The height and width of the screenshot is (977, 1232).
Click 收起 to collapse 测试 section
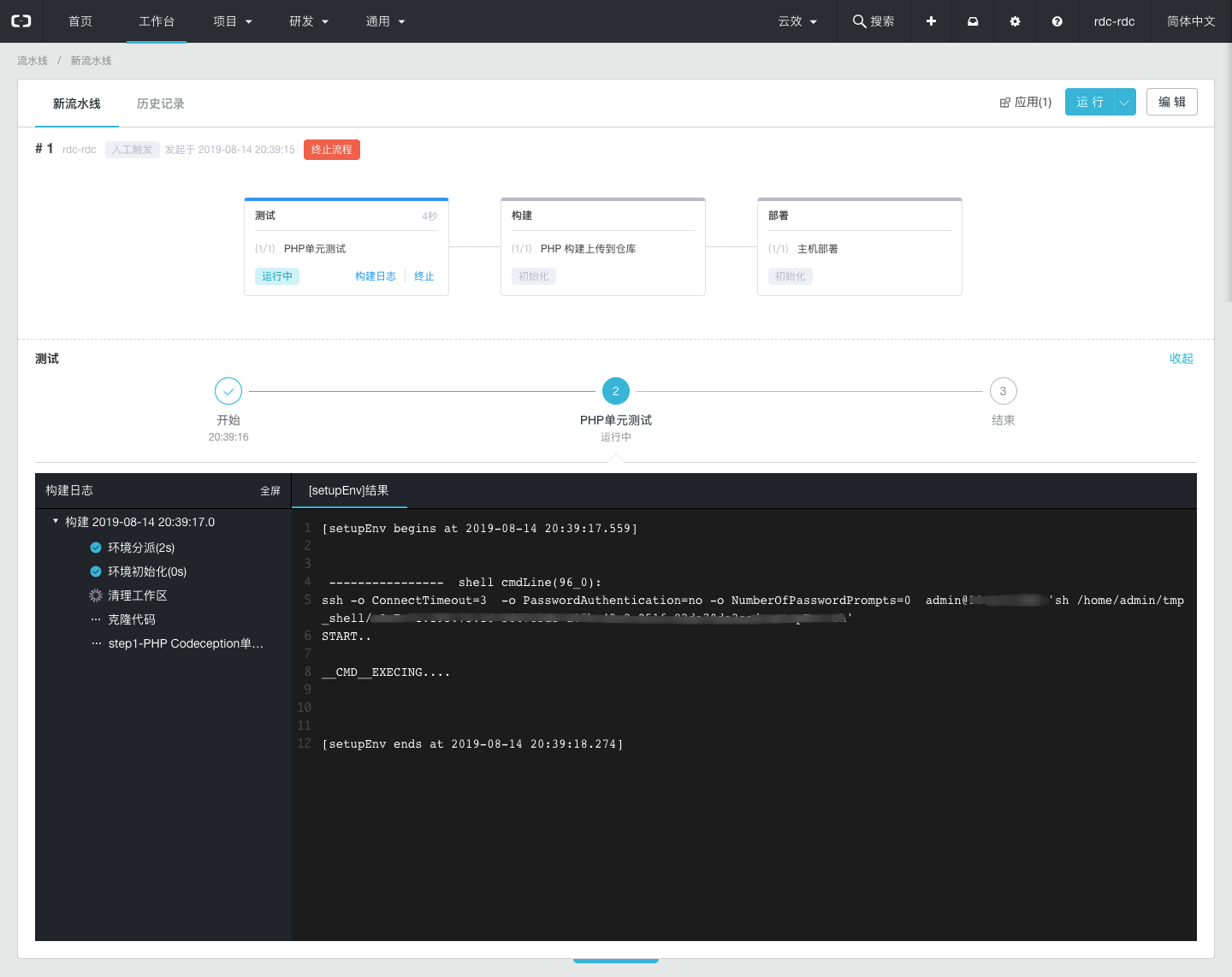[x=1182, y=358]
